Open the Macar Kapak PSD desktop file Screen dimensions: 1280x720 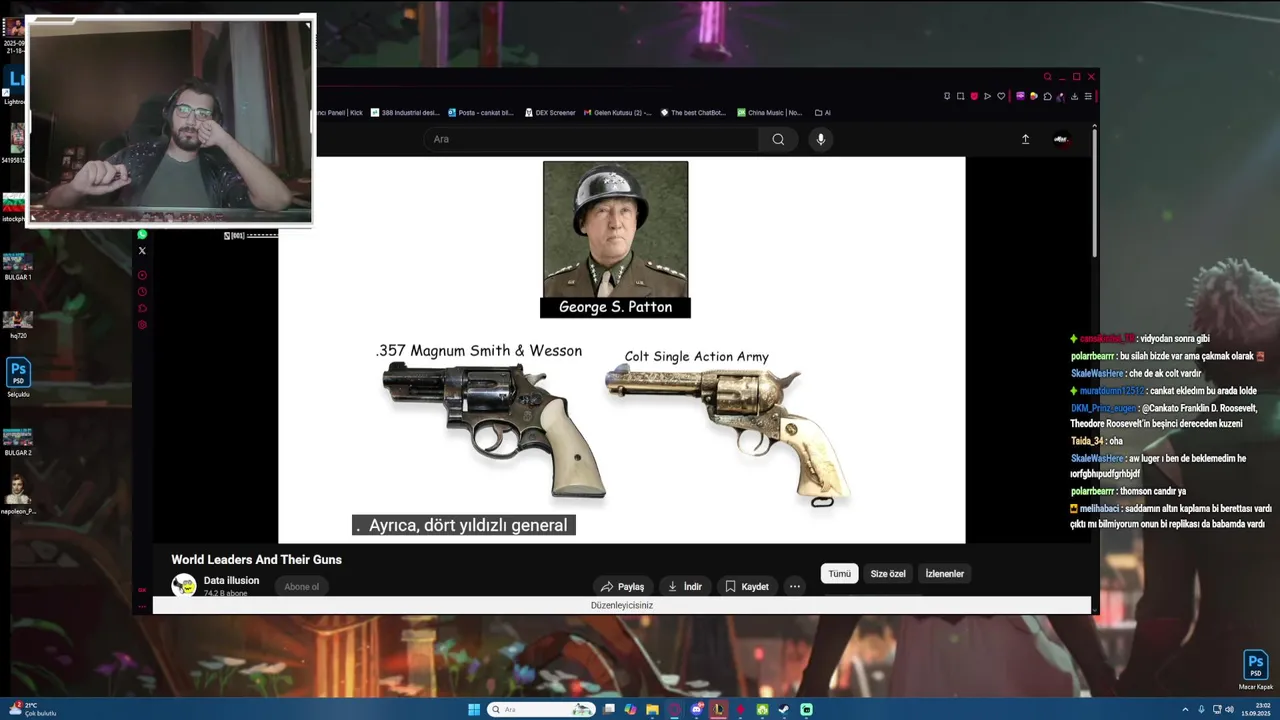click(x=1256, y=670)
